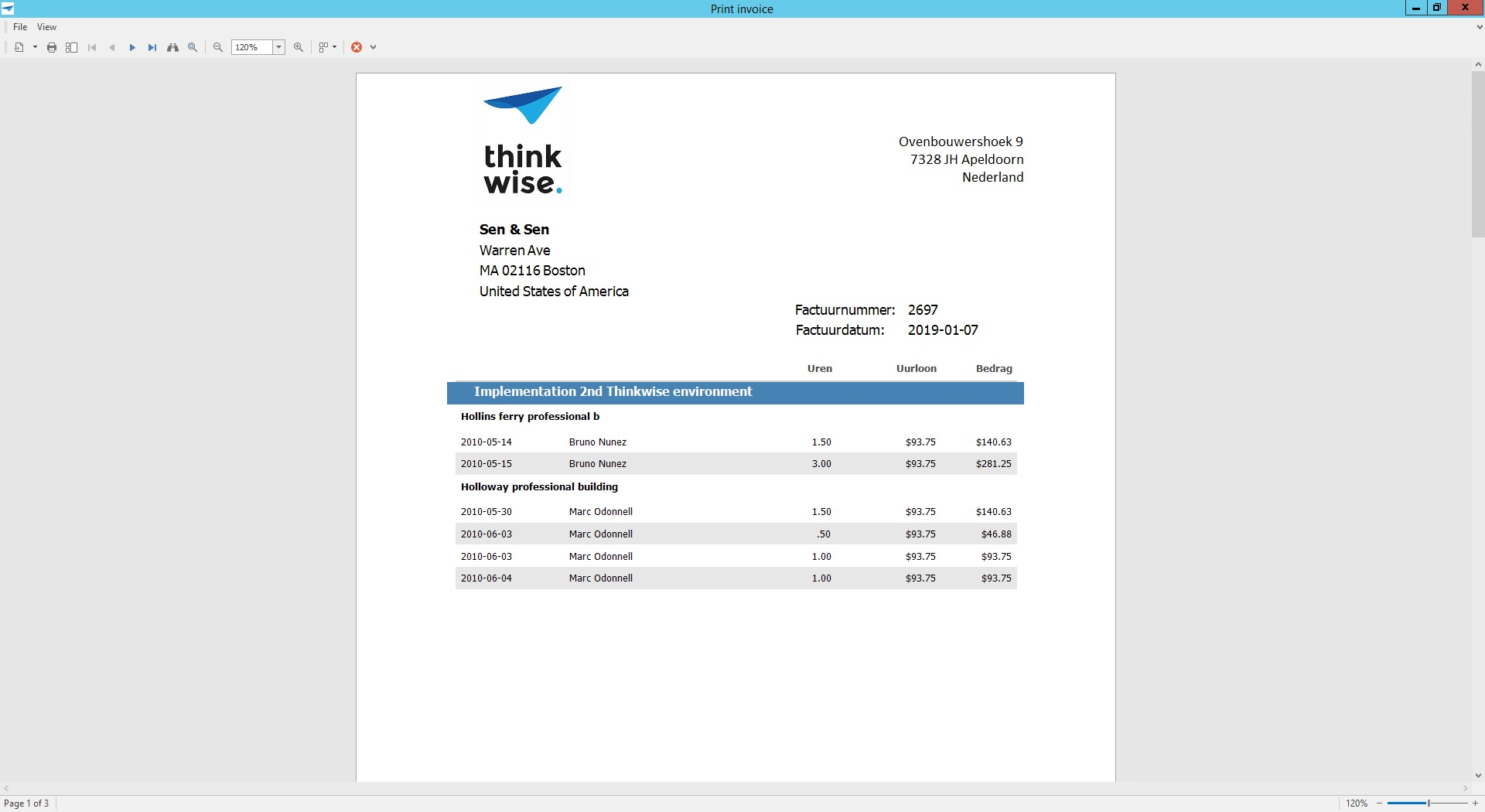Click the zoom in toolbar icon
The width and height of the screenshot is (1485, 812).
pyautogui.click(x=299, y=47)
